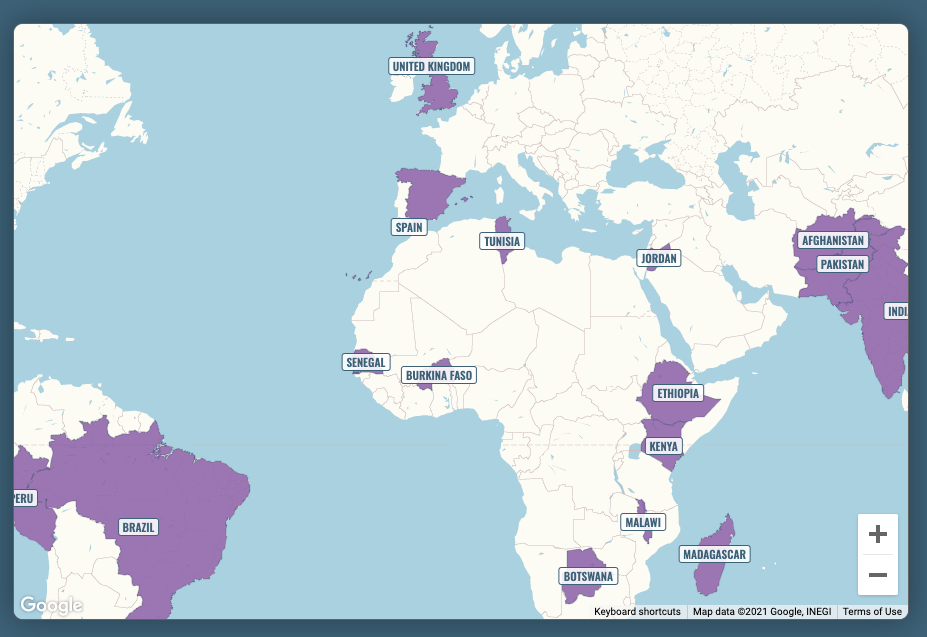927x637 pixels.
Task: Click the Botswana country label
Action: [x=588, y=577]
